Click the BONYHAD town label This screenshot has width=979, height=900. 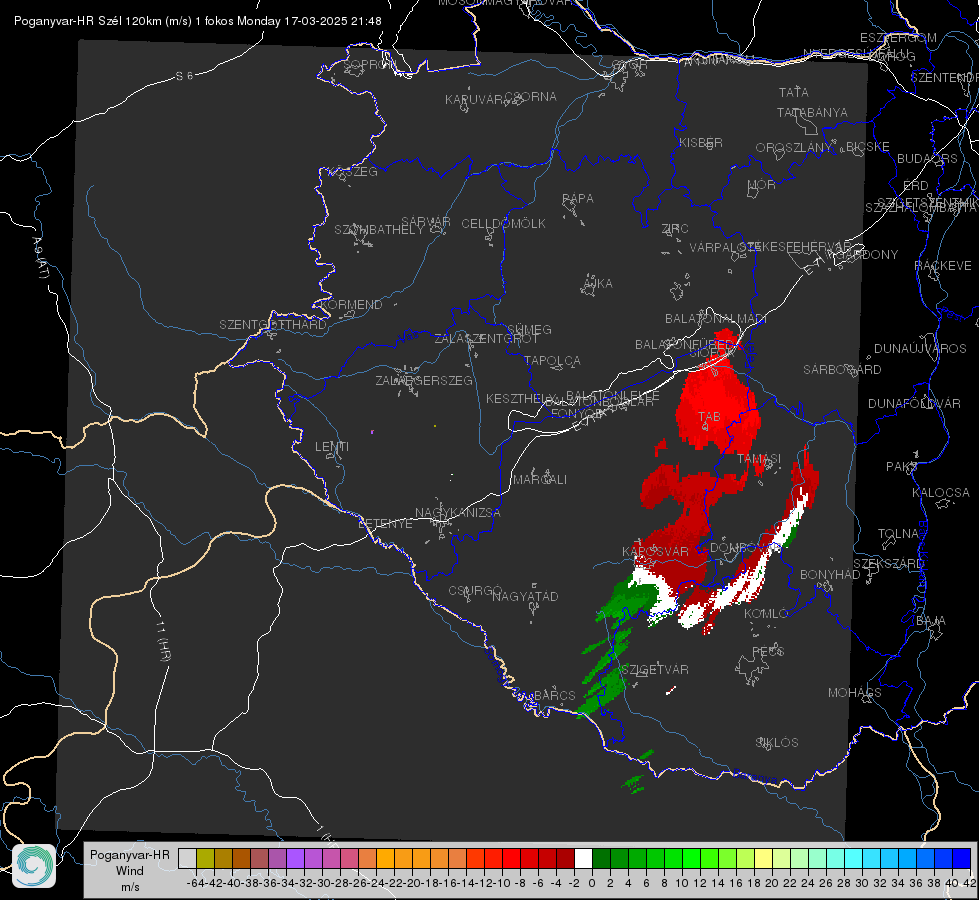pos(830,575)
